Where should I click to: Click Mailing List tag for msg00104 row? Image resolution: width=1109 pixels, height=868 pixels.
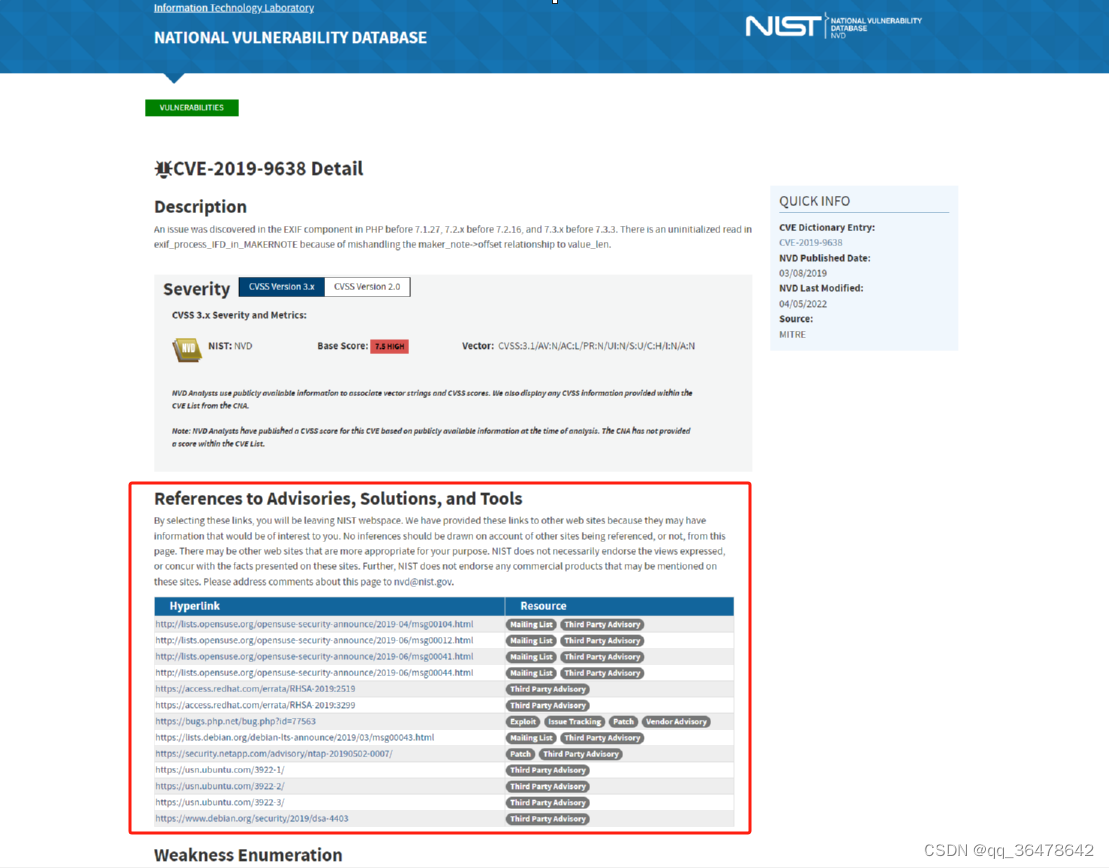531,625
